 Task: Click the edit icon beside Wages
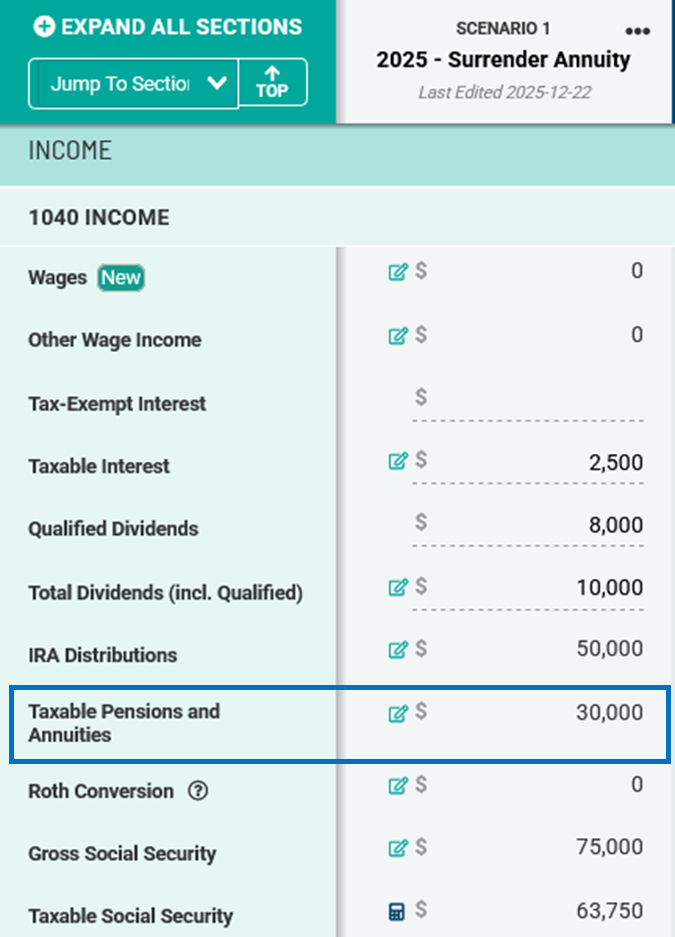pos(397,272)
